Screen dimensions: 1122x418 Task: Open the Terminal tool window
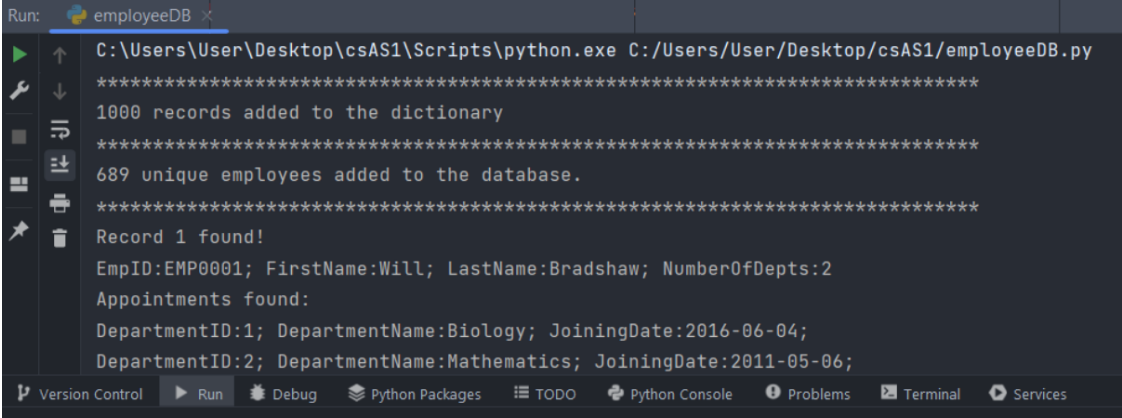920,394
